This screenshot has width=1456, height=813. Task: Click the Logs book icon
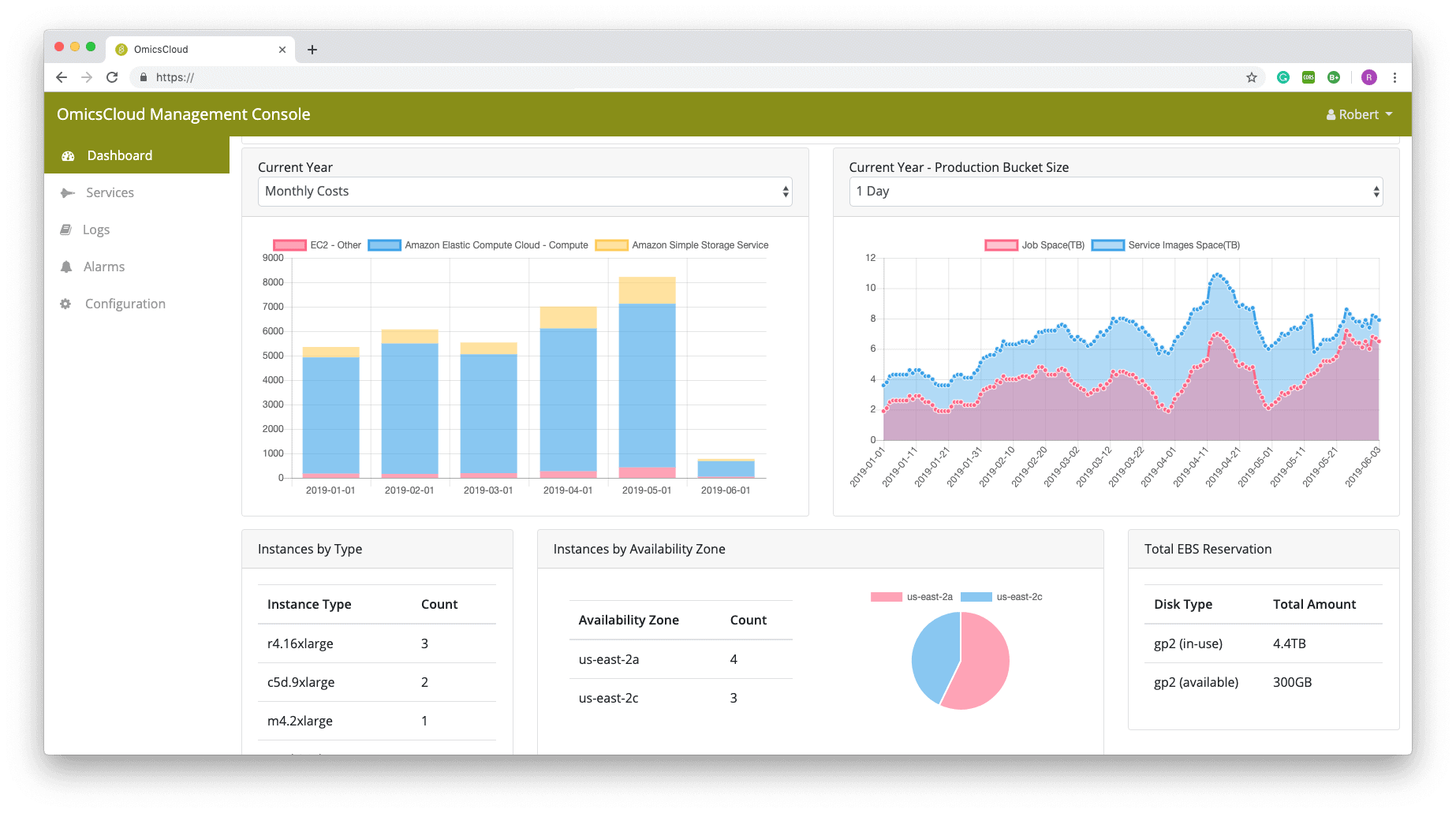point(66,229)
